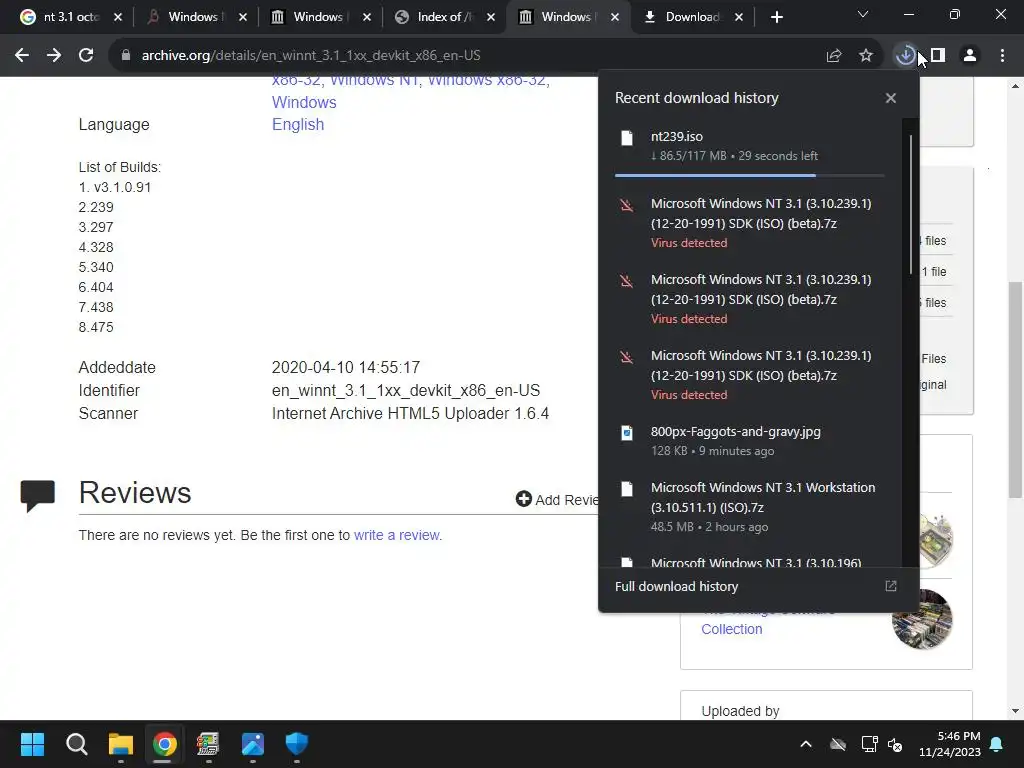Switch to Downloads tab
This screenshot has height=768, width=1024.
pos(692,17)
